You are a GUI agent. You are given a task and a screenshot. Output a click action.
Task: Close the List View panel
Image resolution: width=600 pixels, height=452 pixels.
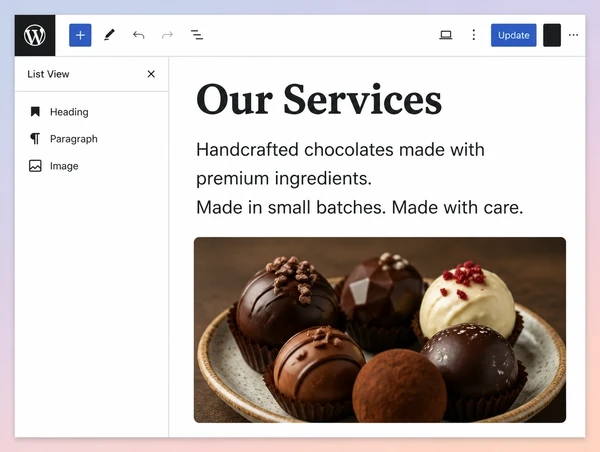pyautogui.click(x=151, y=74)
